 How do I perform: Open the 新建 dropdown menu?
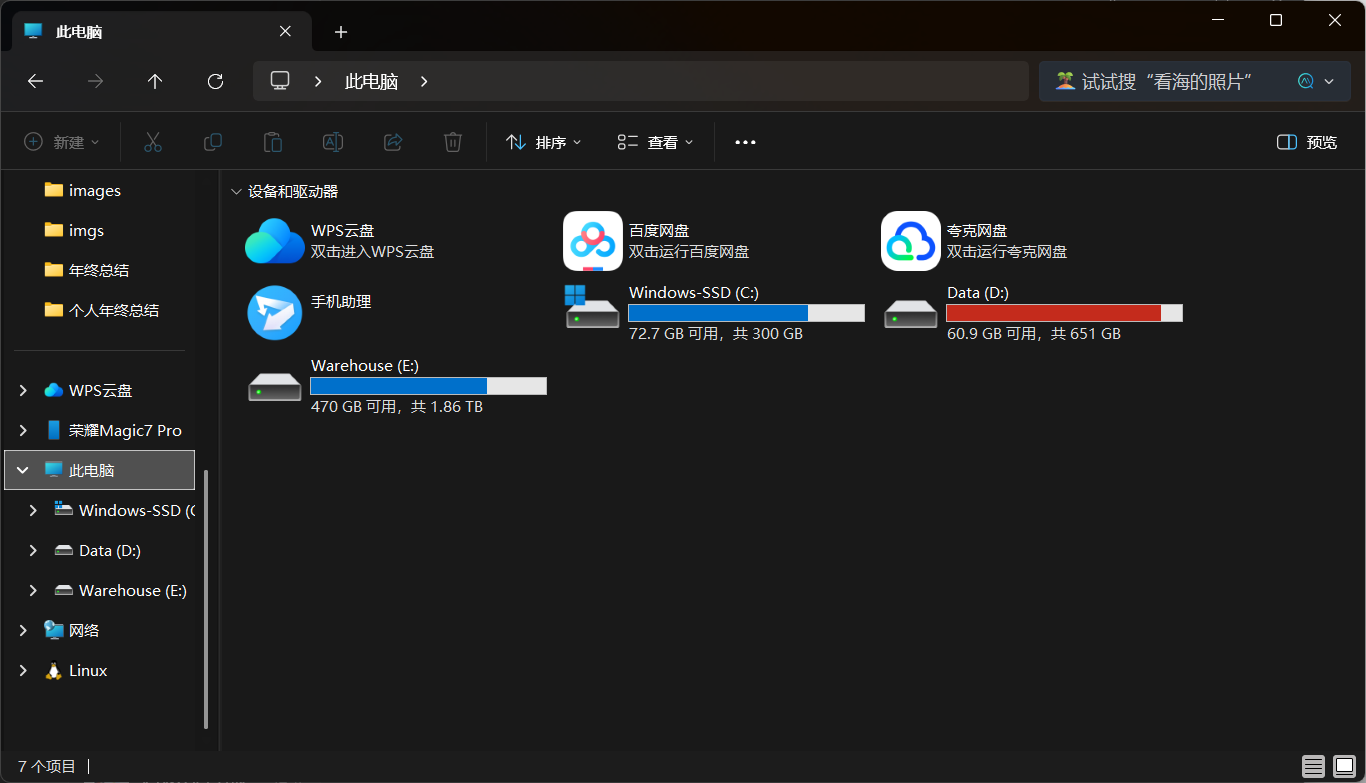(x=62, y=142)
